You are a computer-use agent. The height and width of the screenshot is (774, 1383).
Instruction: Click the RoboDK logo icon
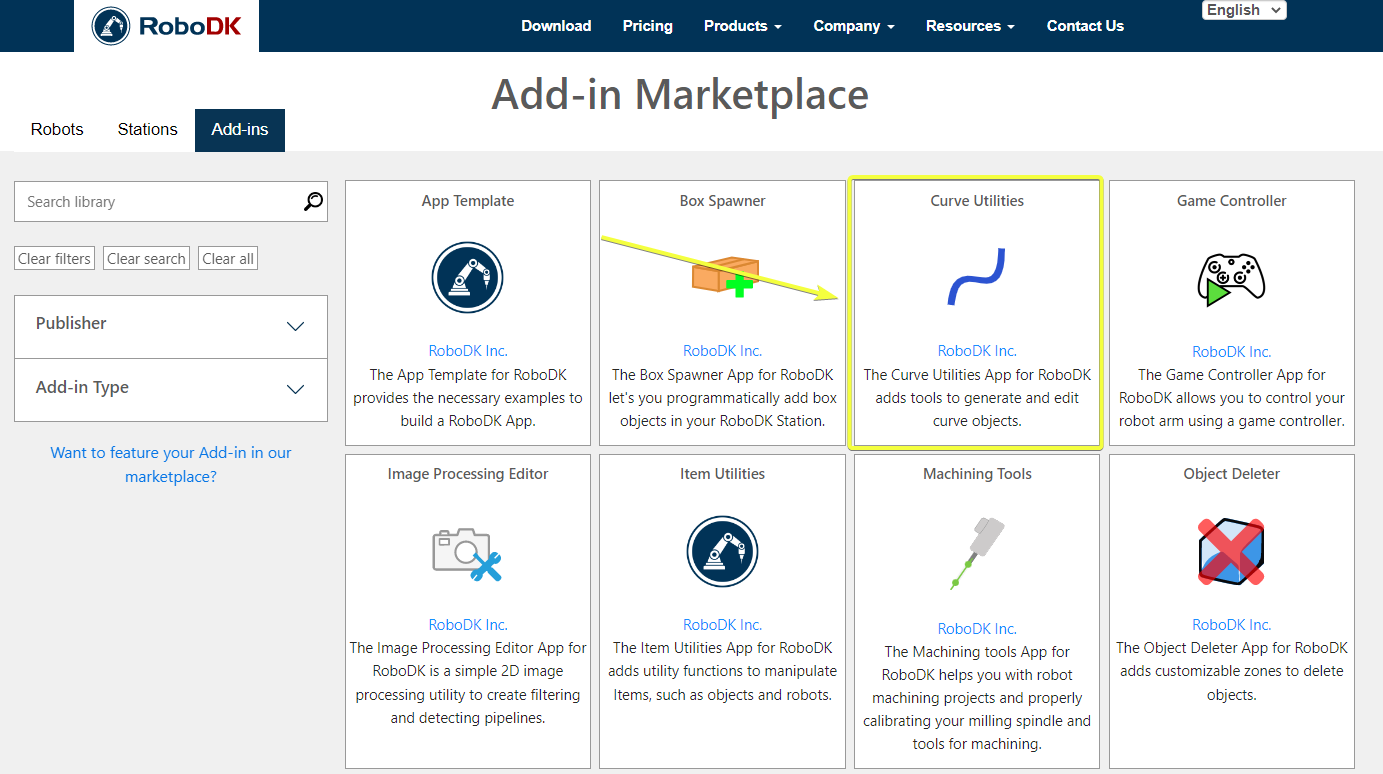111,26
